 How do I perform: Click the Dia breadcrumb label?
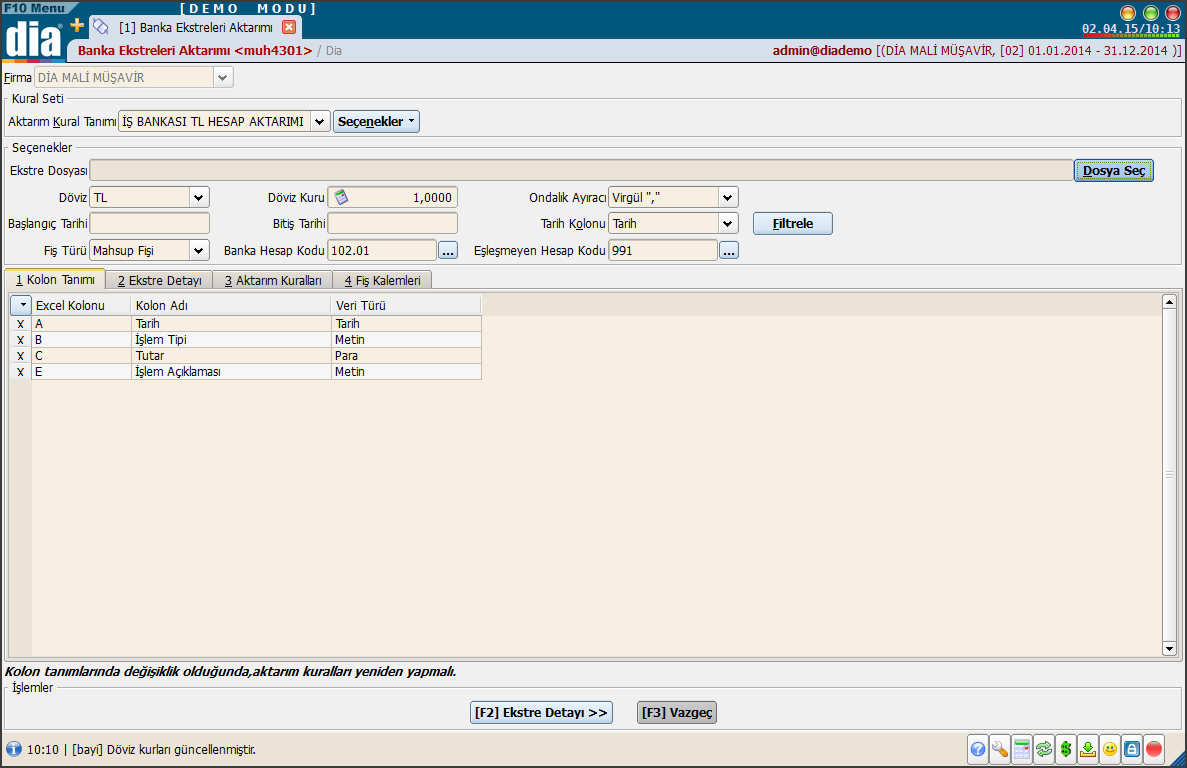[x=334, y=51]
